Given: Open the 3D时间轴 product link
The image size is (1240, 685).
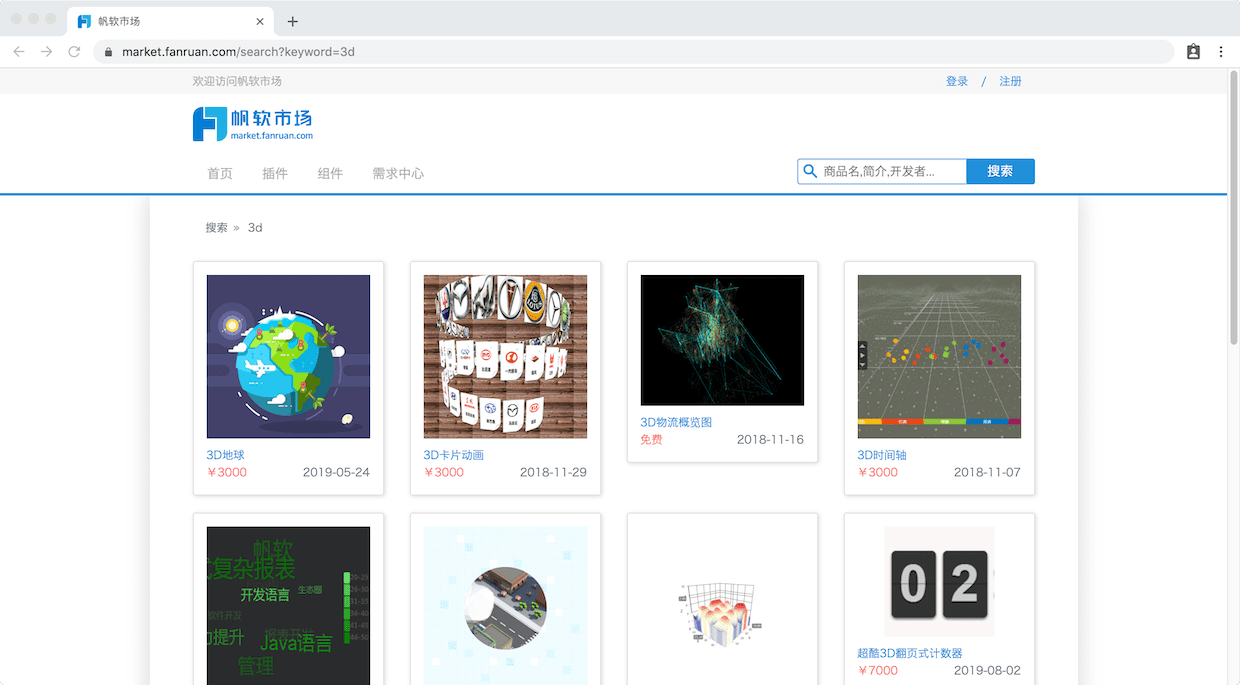Looking at the screenshot, I should pyautogui.click(x=883, y=455).
